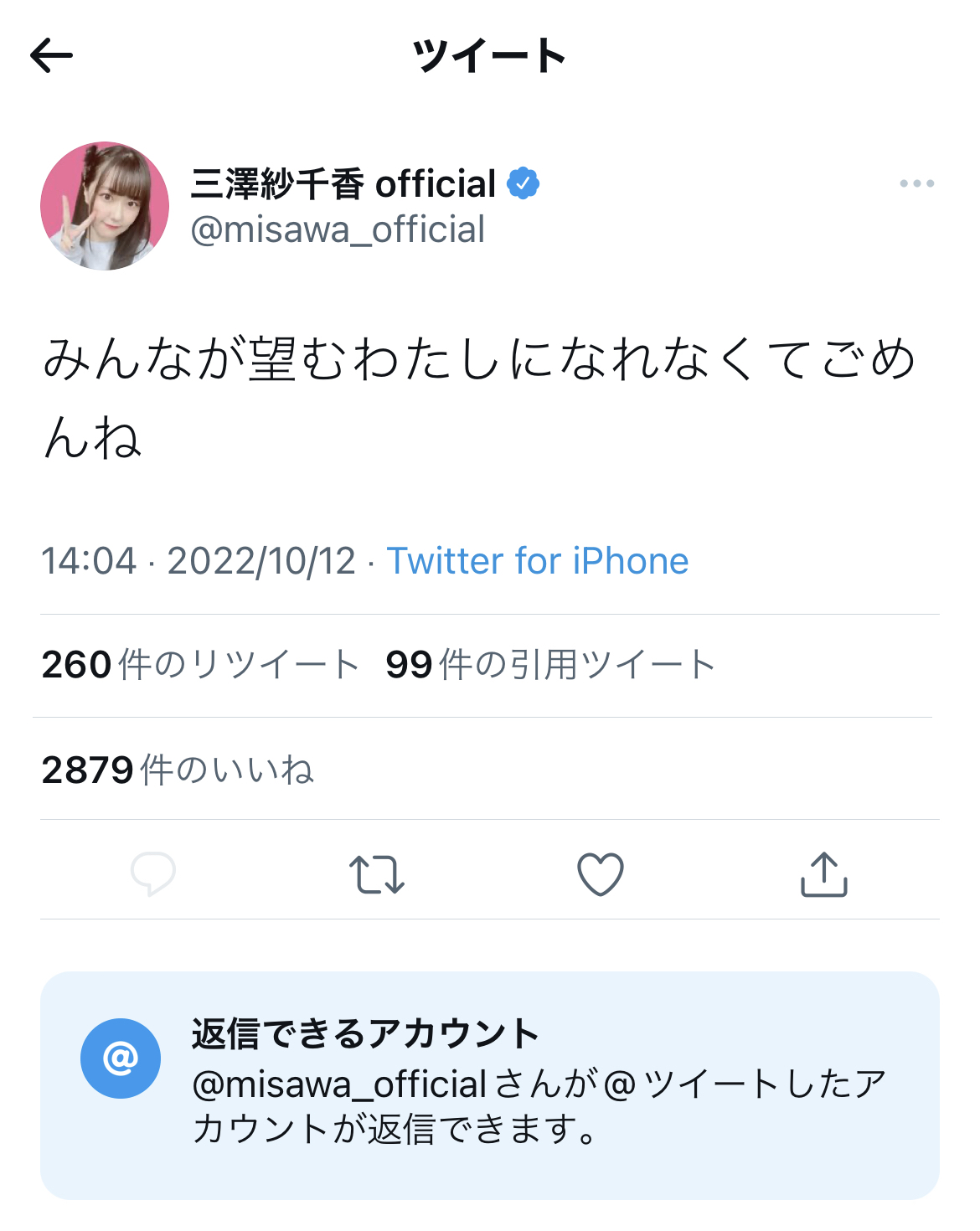Tap the back arrow icon
This screenshot has width=980, height=1231.
click(52, 56)
